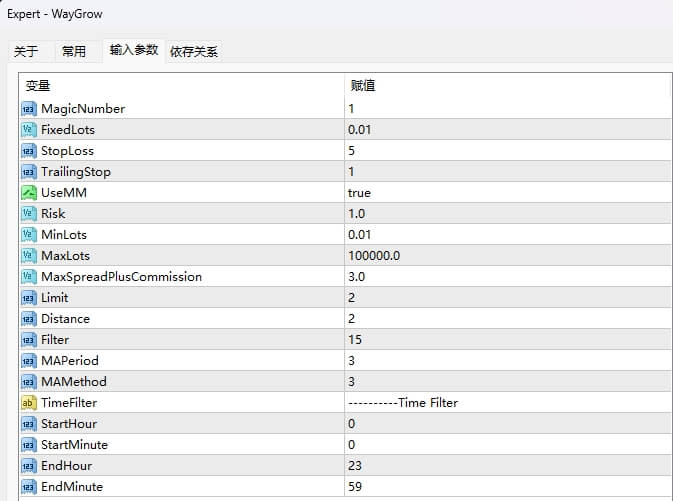Click the MagicNumber integer type icon
The image size is (673, 501).
pos(28,108)
